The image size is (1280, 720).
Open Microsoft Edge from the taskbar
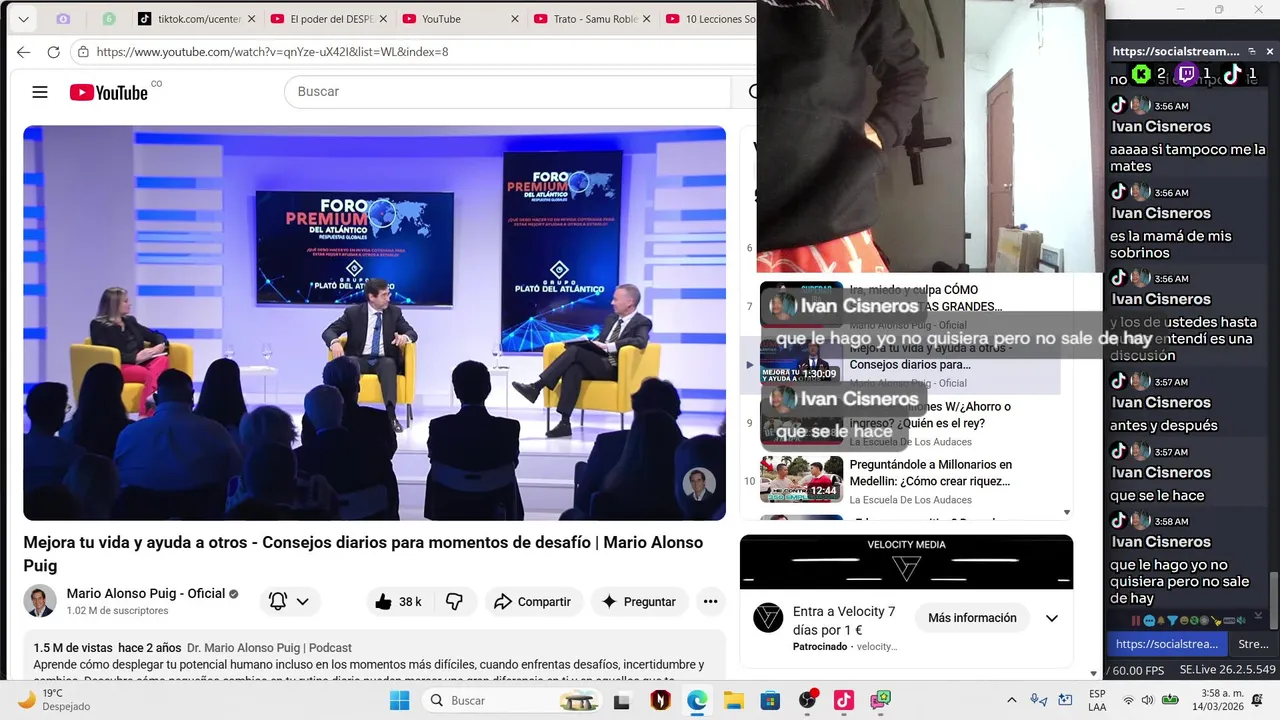coord(697,701)
